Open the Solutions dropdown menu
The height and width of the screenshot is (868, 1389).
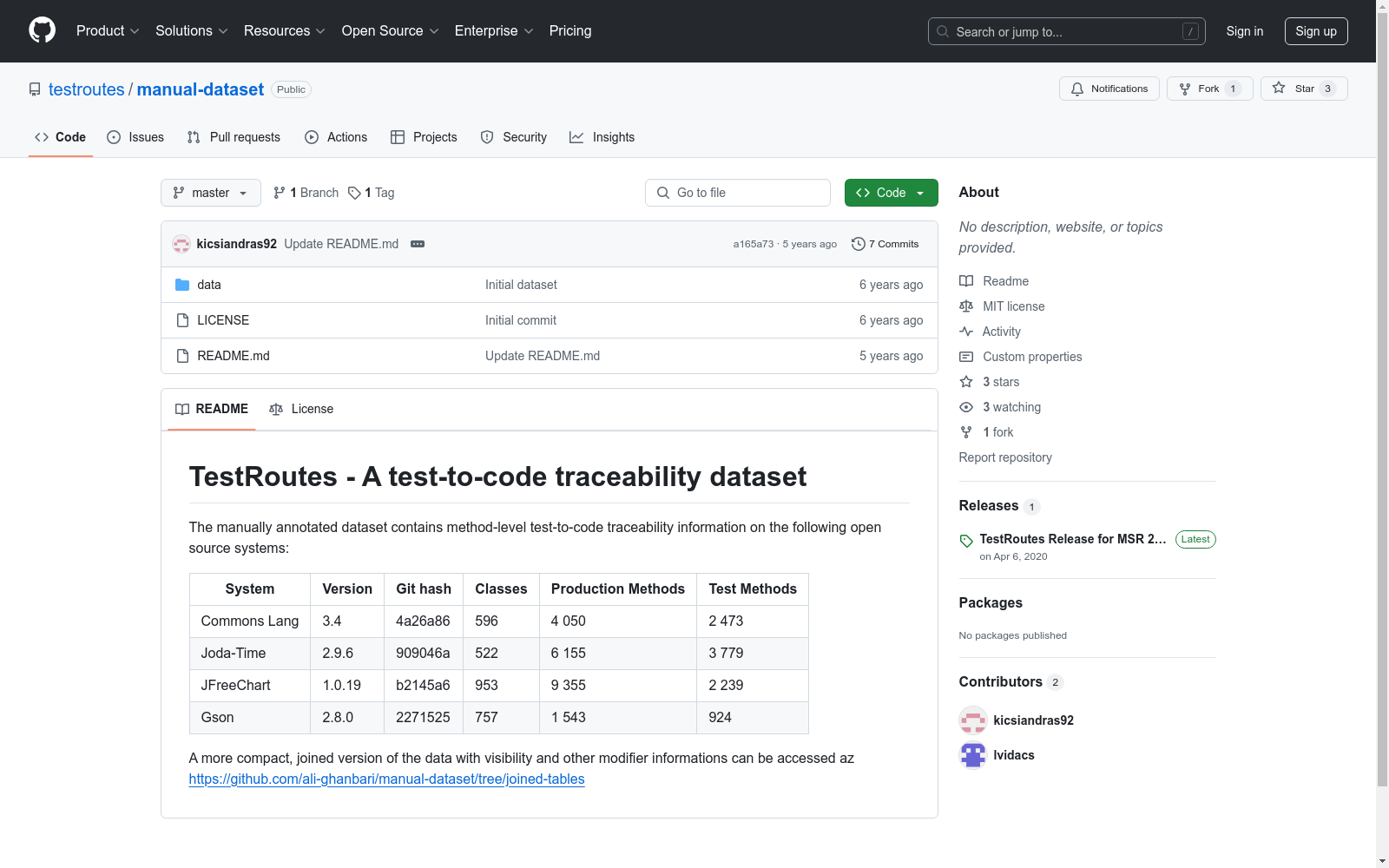pos(192,31)
